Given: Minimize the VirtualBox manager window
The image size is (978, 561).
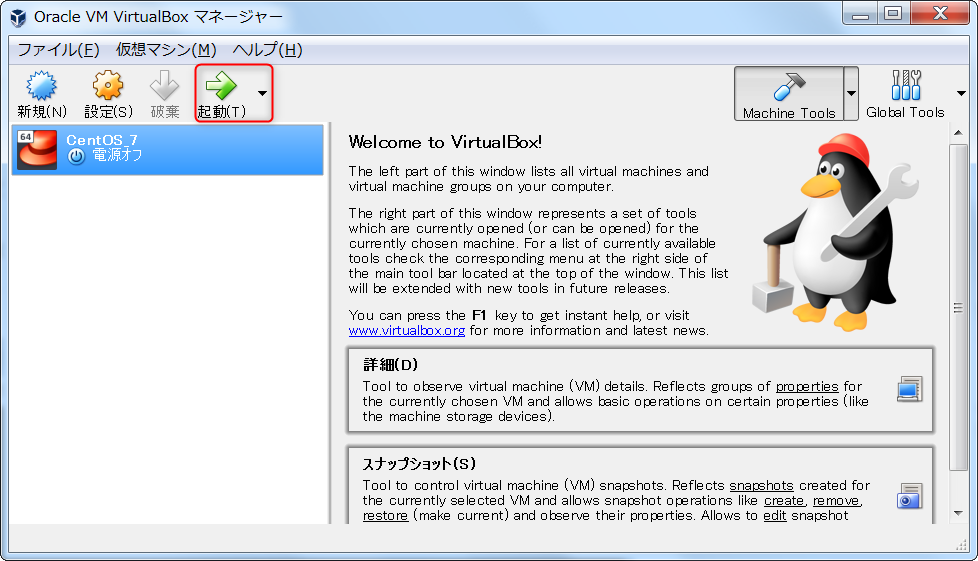Looking at the screenshot, I should (x=861, y=13).
